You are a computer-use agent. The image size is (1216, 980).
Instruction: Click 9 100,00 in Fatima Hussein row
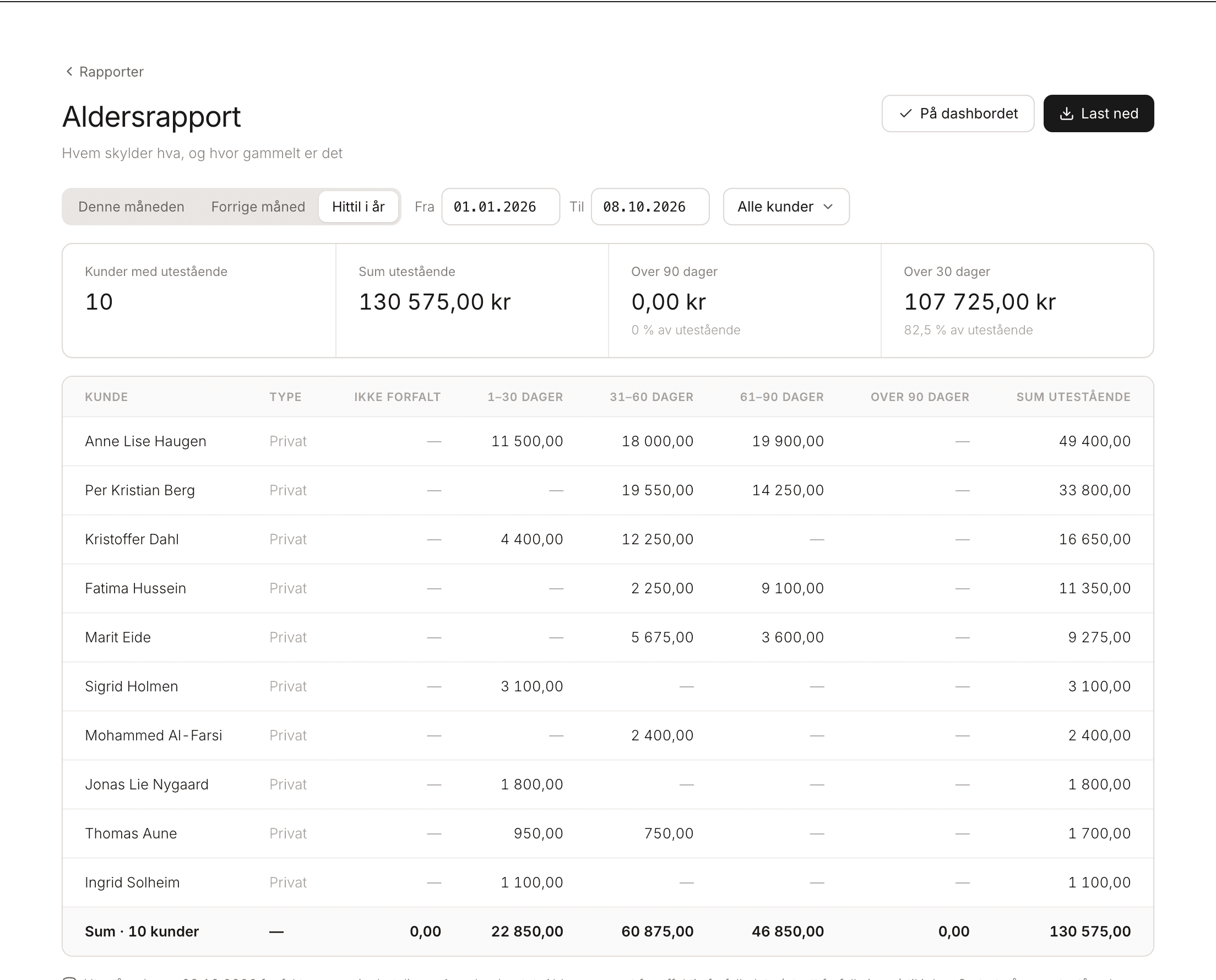click(792, 588)
